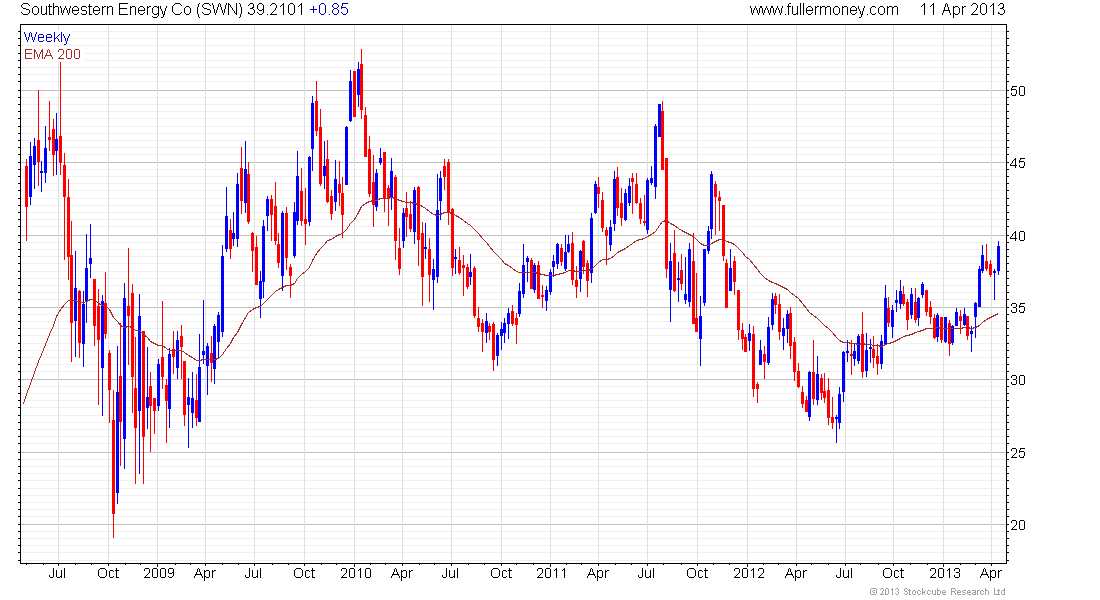Click the 2013 year label on time axis
The image size is (1100, 600).
[x=945, y=573]
